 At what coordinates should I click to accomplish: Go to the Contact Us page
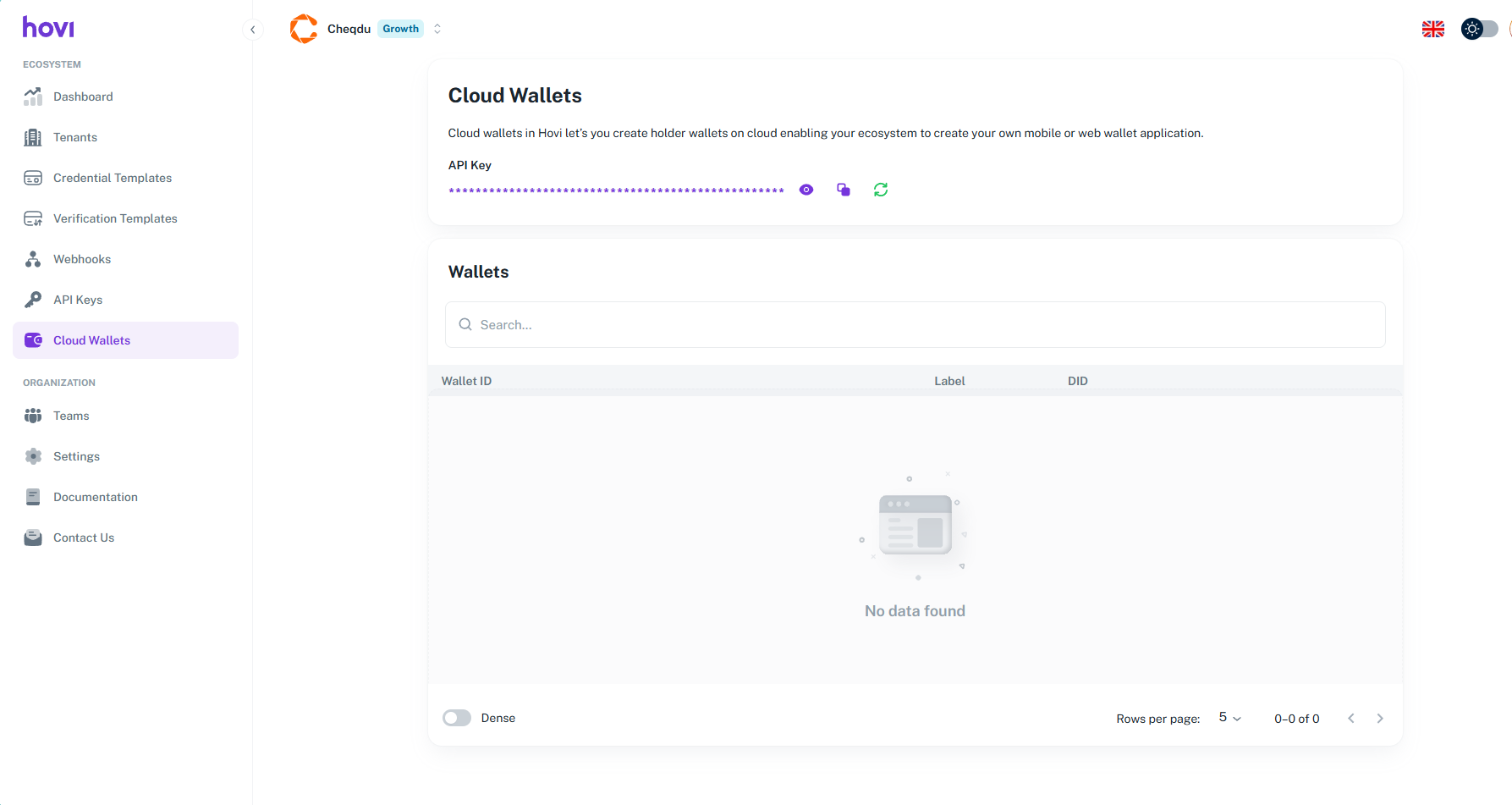click(x=84, y=538)
